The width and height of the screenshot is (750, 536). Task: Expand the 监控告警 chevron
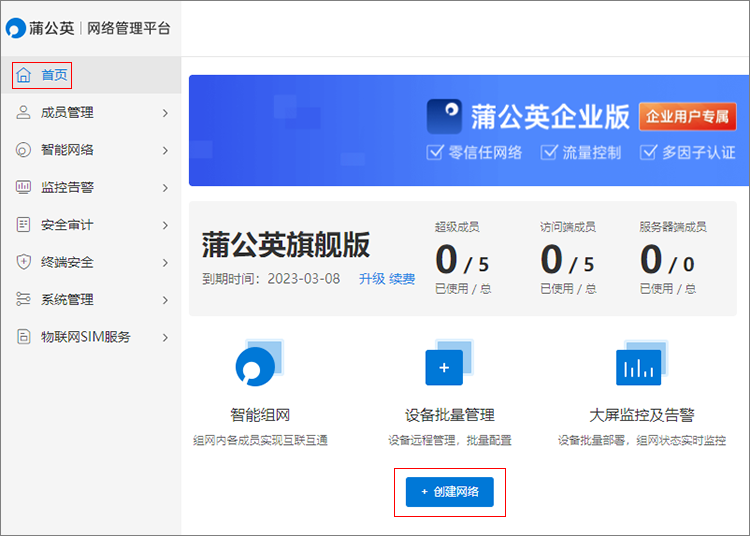[165, 187]
